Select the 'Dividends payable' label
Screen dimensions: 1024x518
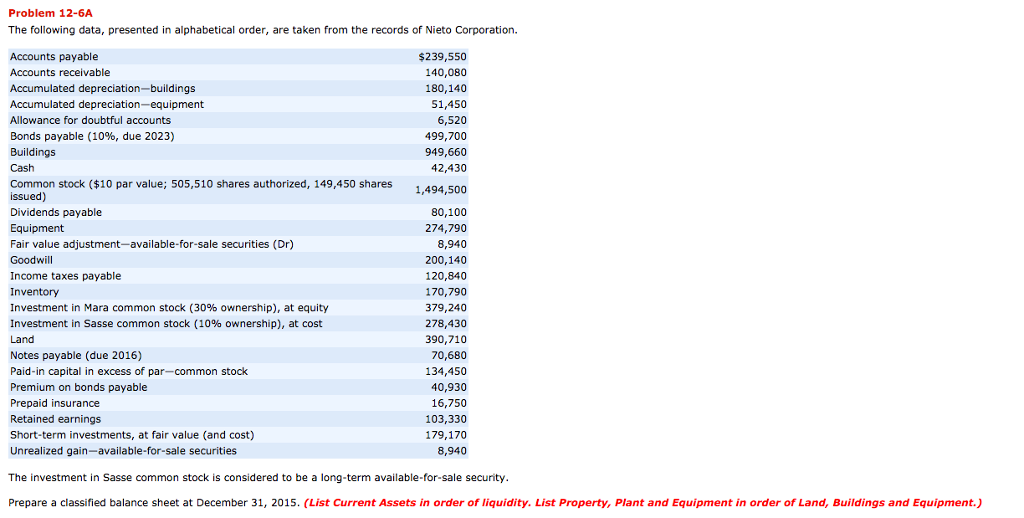point(56,212)
